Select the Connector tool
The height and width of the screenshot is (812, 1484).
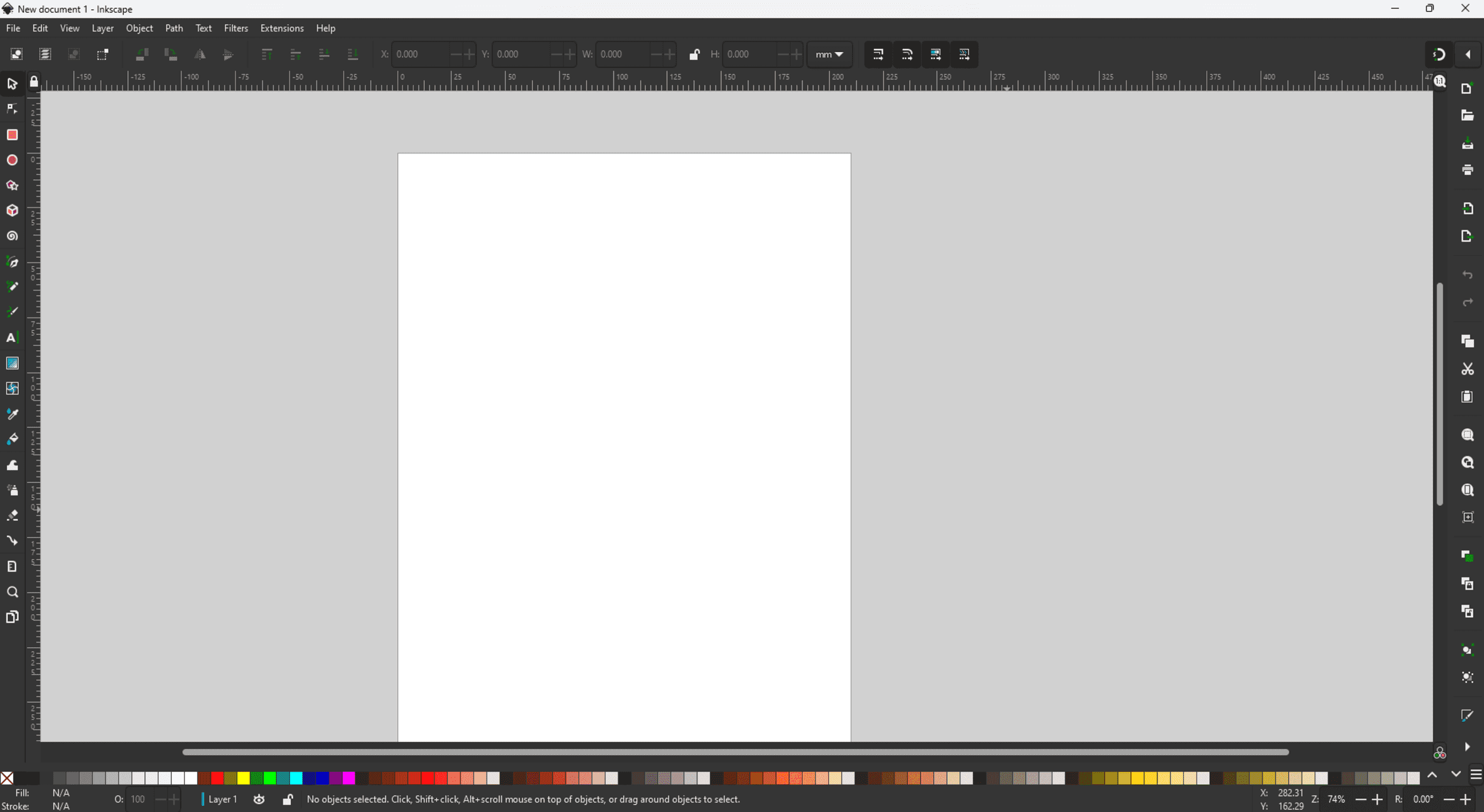[x=12, y=541]
